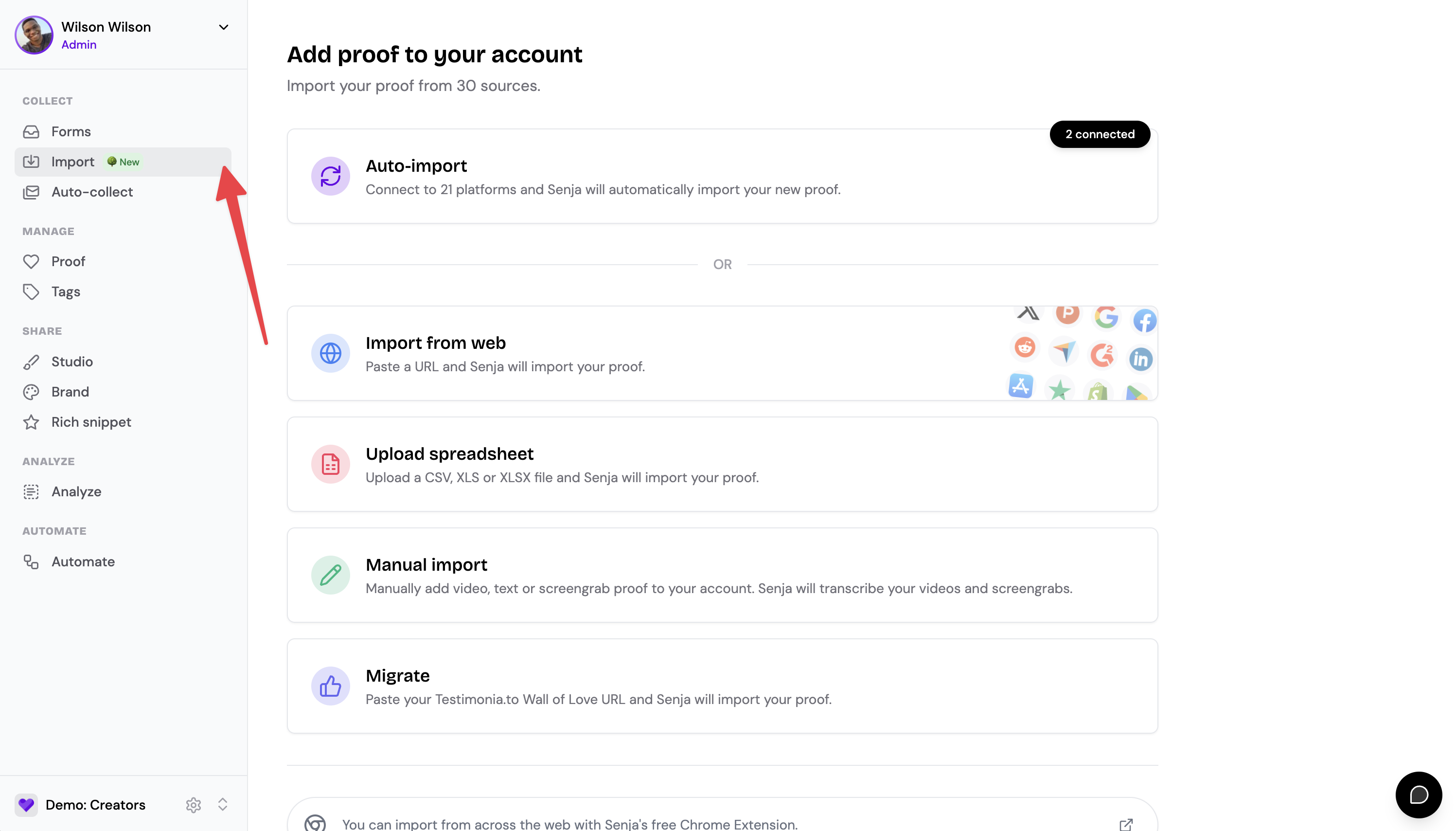
Task: Open Tags page
Action: [123, 291]
